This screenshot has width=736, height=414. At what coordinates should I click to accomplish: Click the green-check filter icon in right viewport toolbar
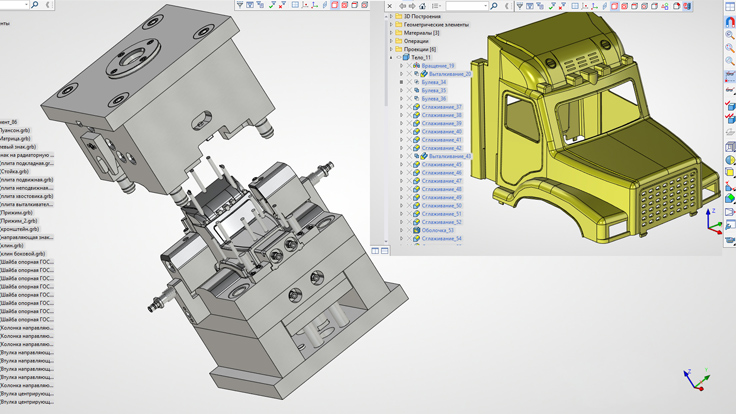coord(552,6)
